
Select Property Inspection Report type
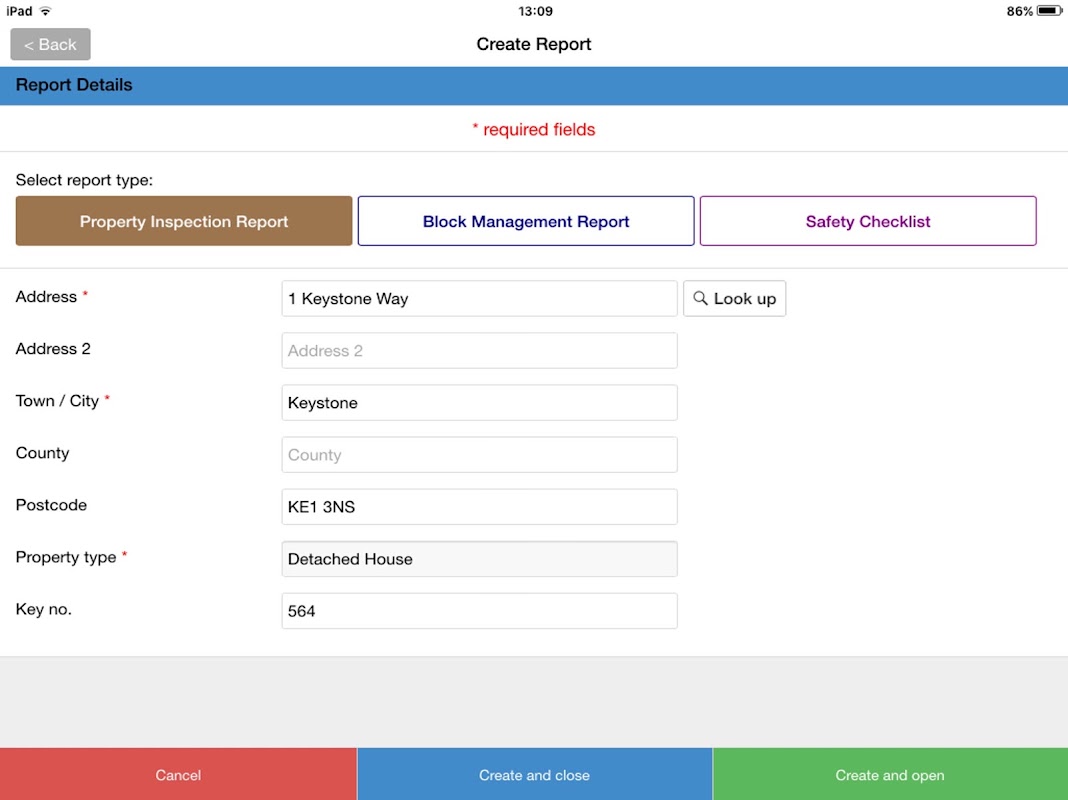point(184,221)
